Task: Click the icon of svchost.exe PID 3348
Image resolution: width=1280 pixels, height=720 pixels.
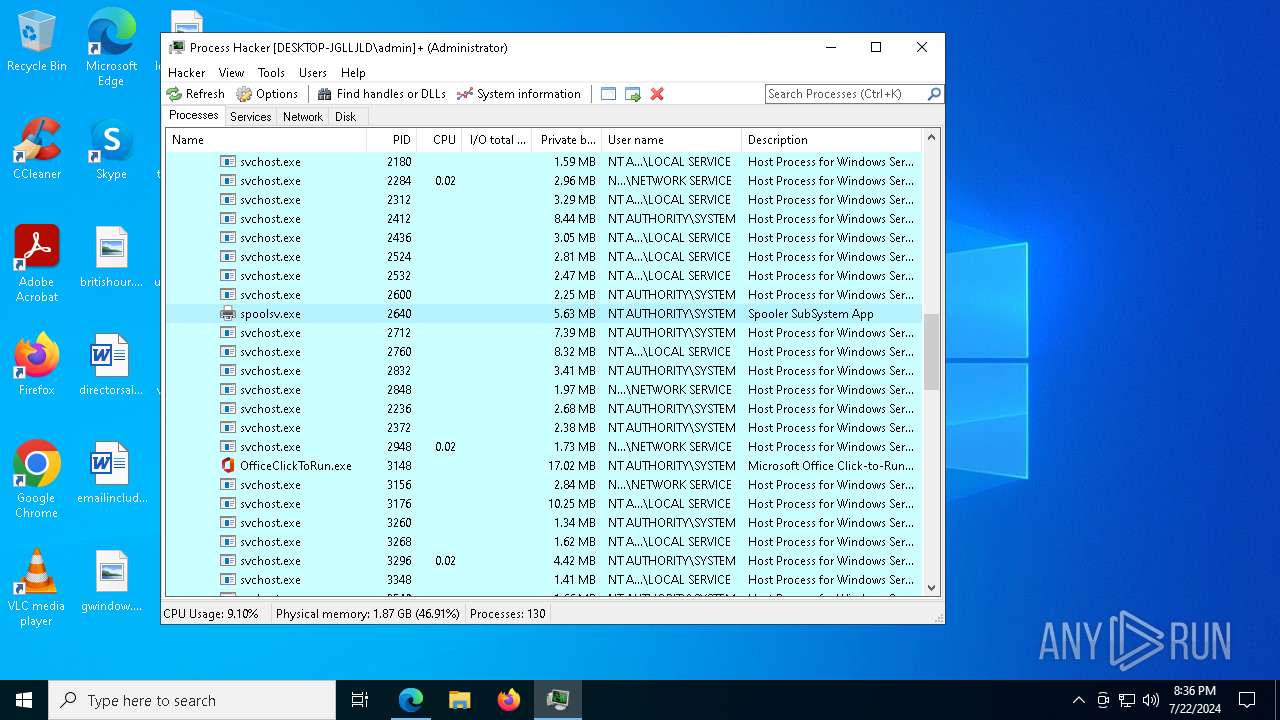Action: [228, 580]
